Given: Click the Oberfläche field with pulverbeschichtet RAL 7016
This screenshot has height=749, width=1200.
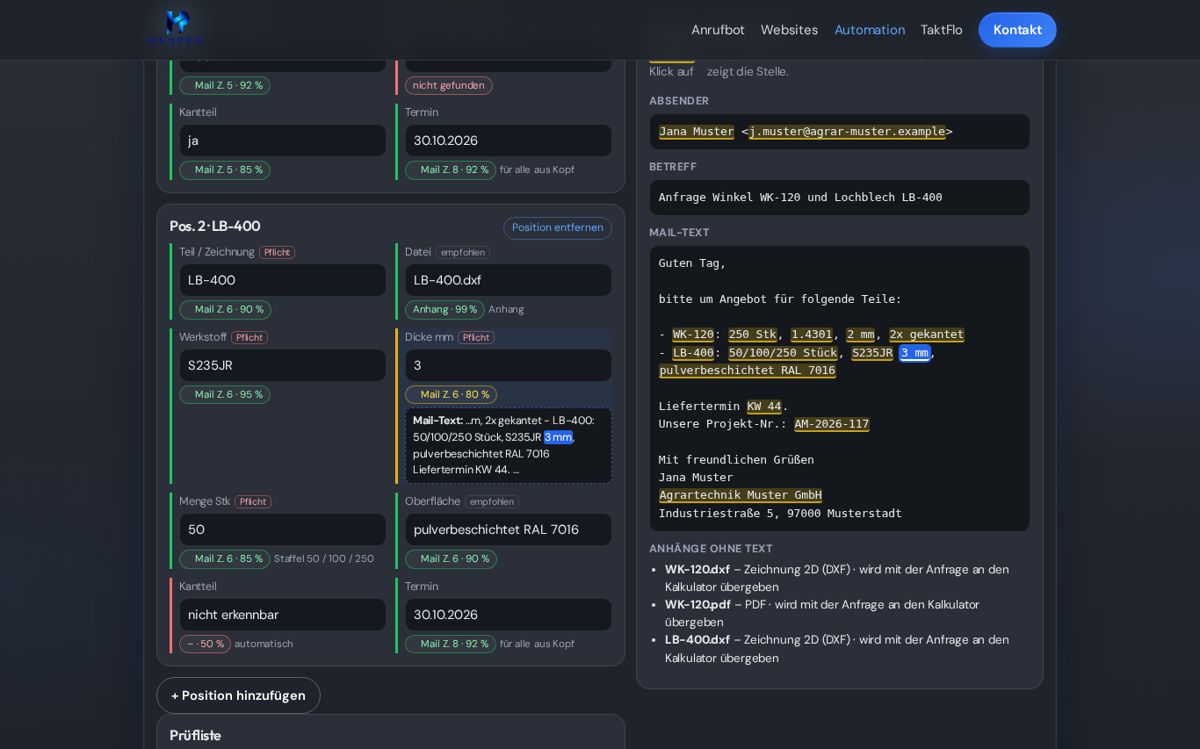Looking at the screenshot, I should click(508, 529).
